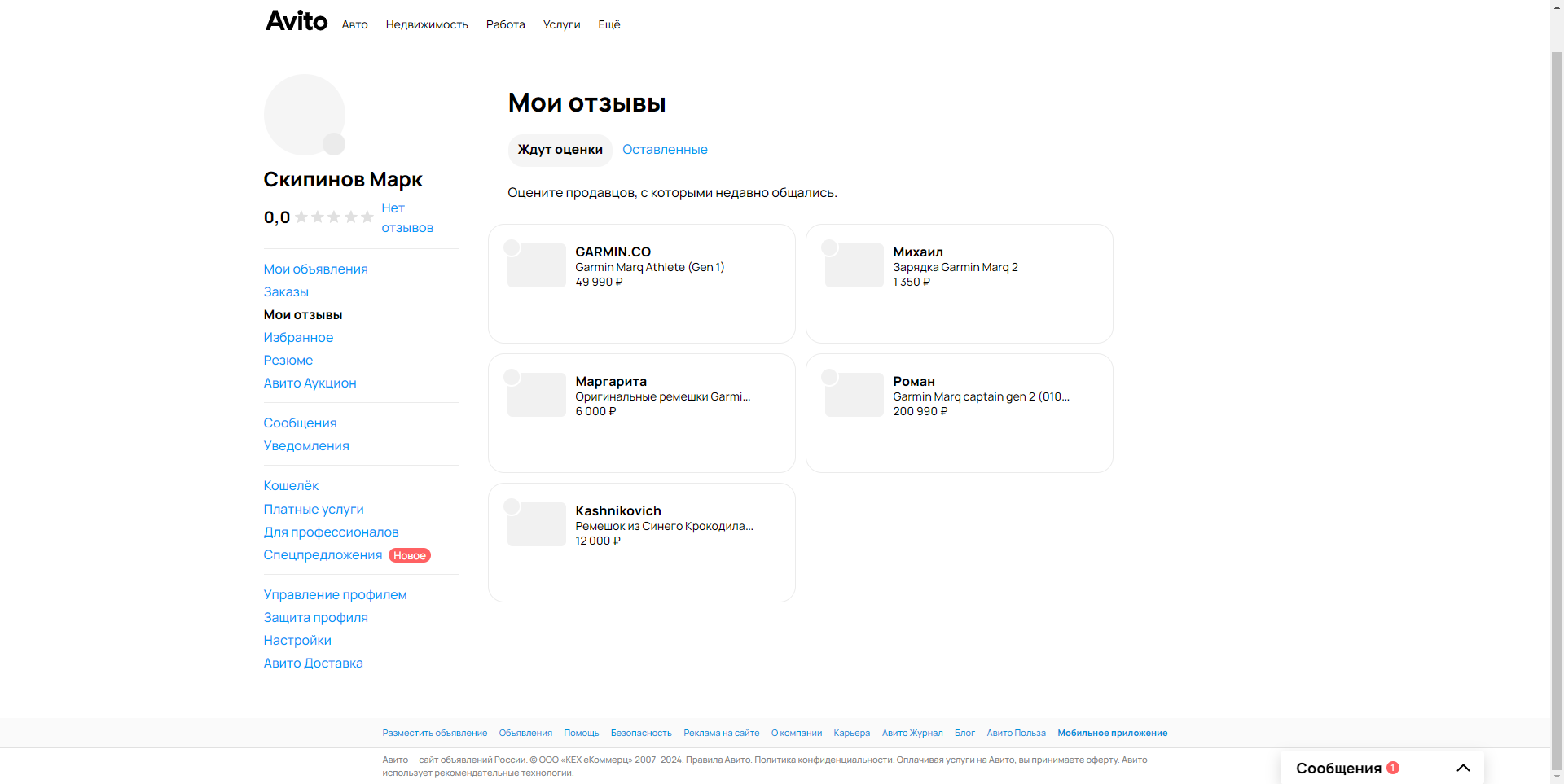
Task: Open Маргарита straps listing thumbnail
Action: pyautogui.click(x=537, y=395)
